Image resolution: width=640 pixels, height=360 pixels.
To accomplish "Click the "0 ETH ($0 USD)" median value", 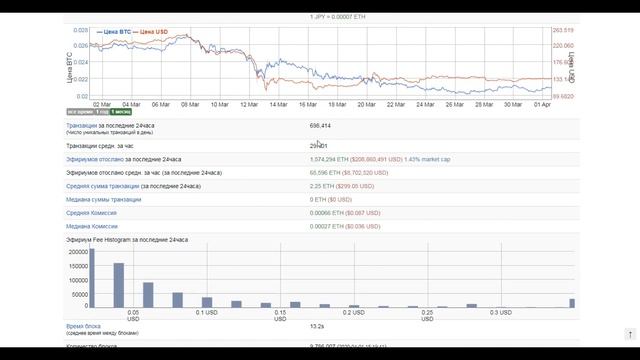I will (x=331, y=200).
